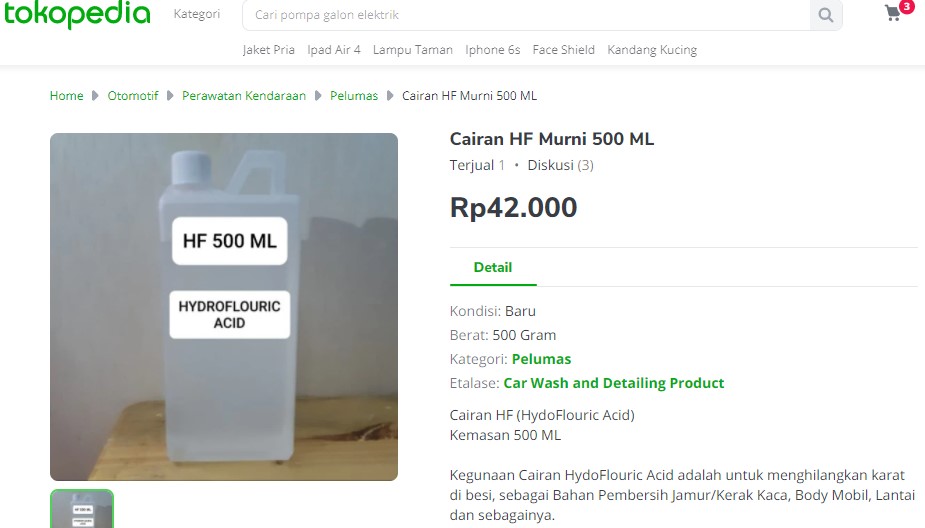Click the Kandang Kucing suggestion

coord(652,50)
